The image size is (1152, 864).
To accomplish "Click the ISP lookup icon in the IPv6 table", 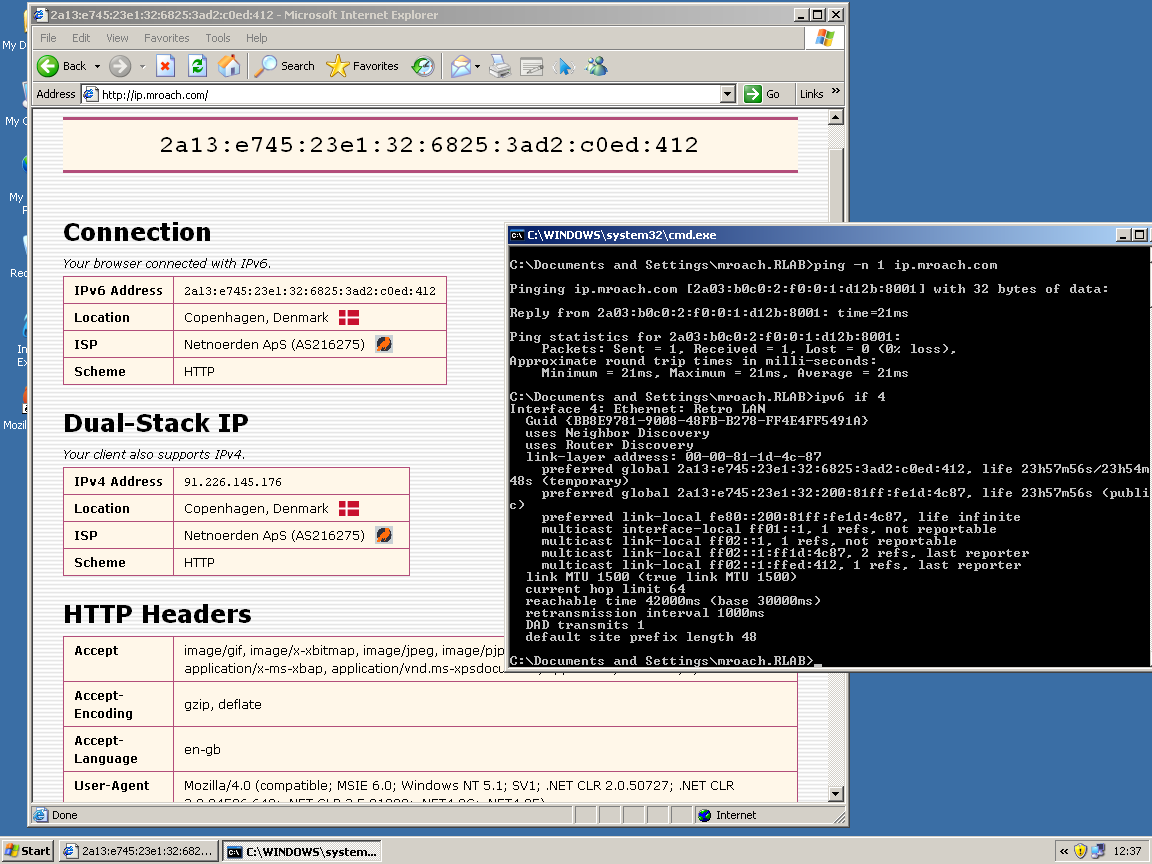I will 384,344.
